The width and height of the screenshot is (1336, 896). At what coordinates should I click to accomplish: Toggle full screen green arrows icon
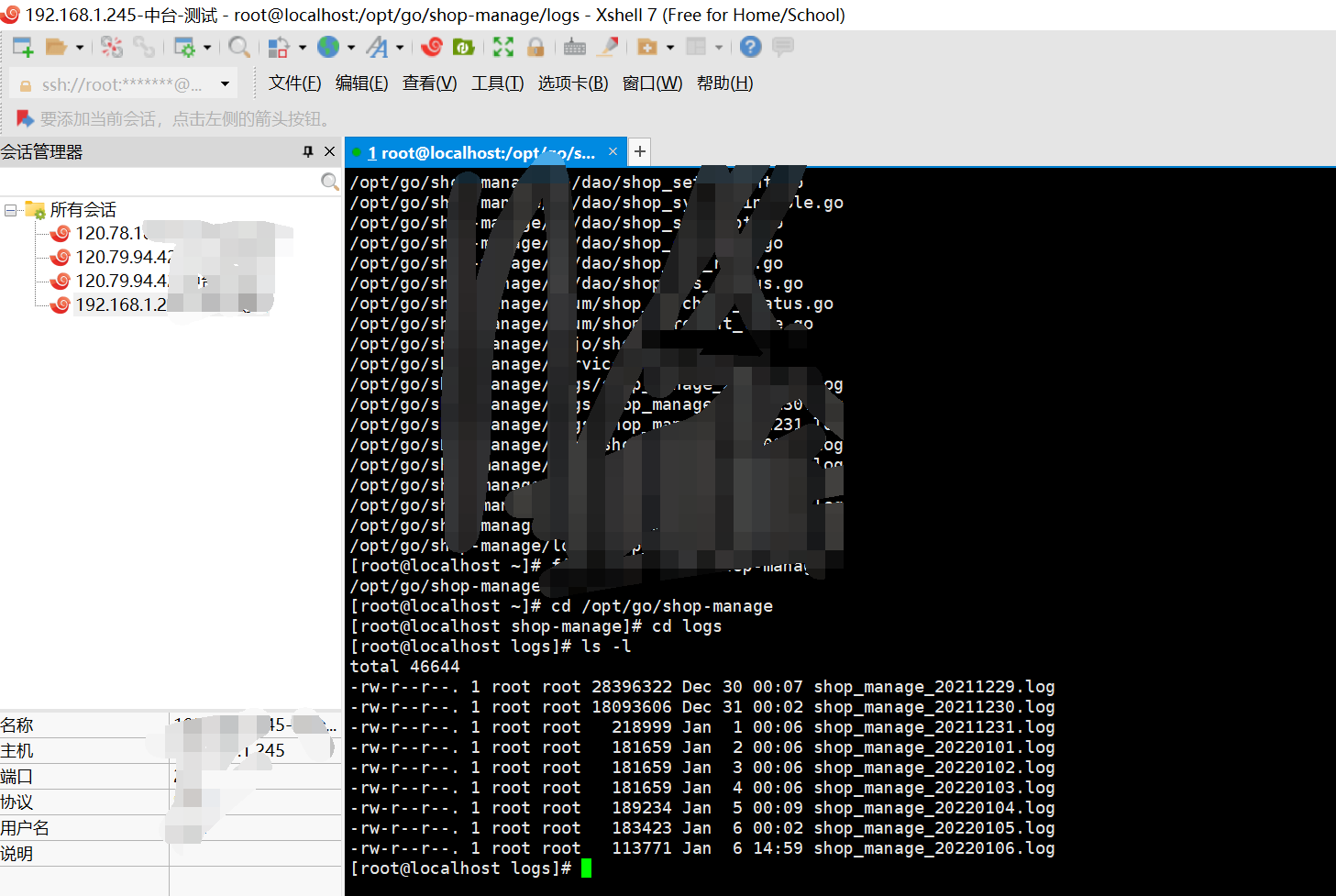503,47
